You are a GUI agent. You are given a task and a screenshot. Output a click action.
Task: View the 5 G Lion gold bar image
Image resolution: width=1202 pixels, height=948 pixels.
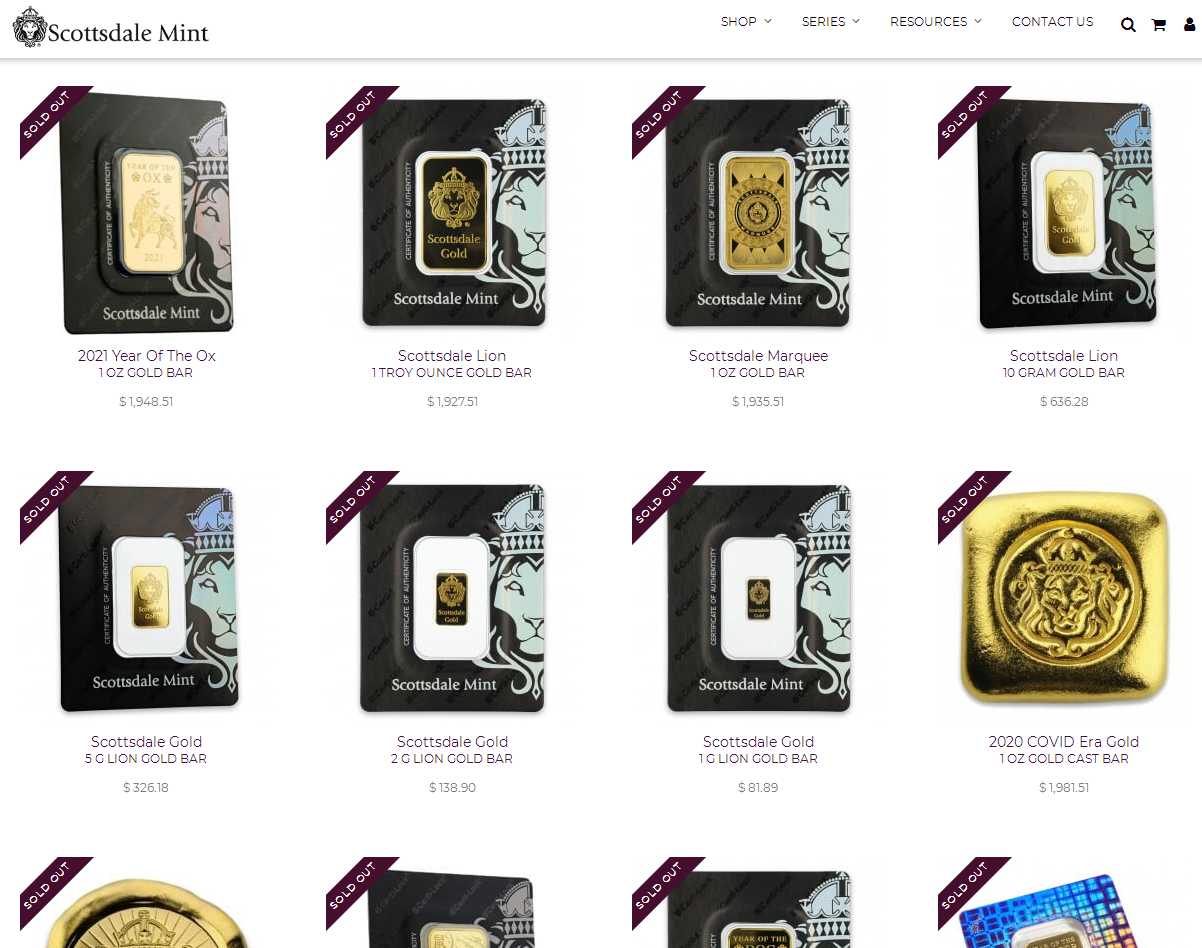(147, 597)
